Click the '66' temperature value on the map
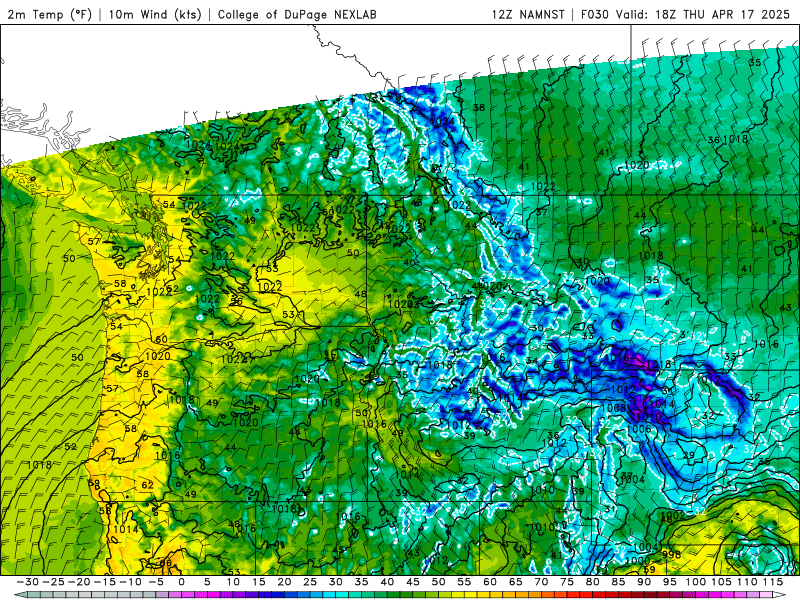800x600 pixels. coord(166,563)
